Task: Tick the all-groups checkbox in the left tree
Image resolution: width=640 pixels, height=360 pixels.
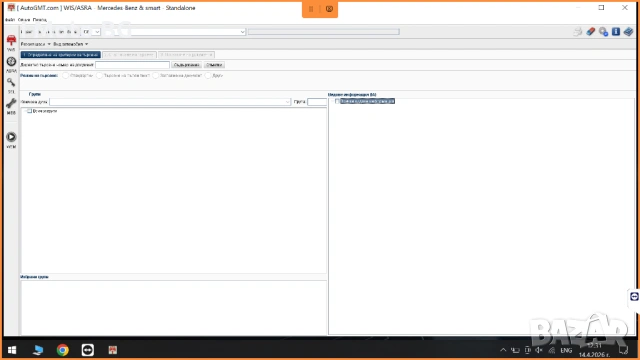Action: [29, 111]
